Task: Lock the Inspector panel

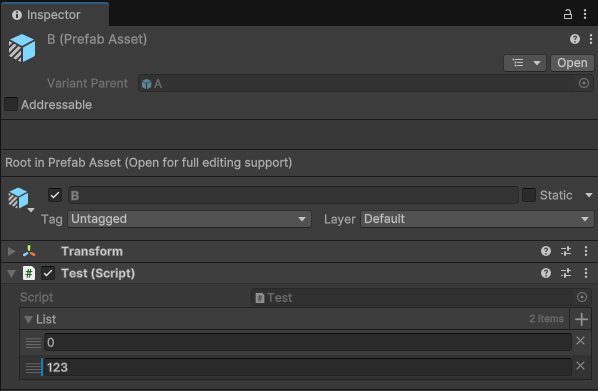Action: click(567, 14)
